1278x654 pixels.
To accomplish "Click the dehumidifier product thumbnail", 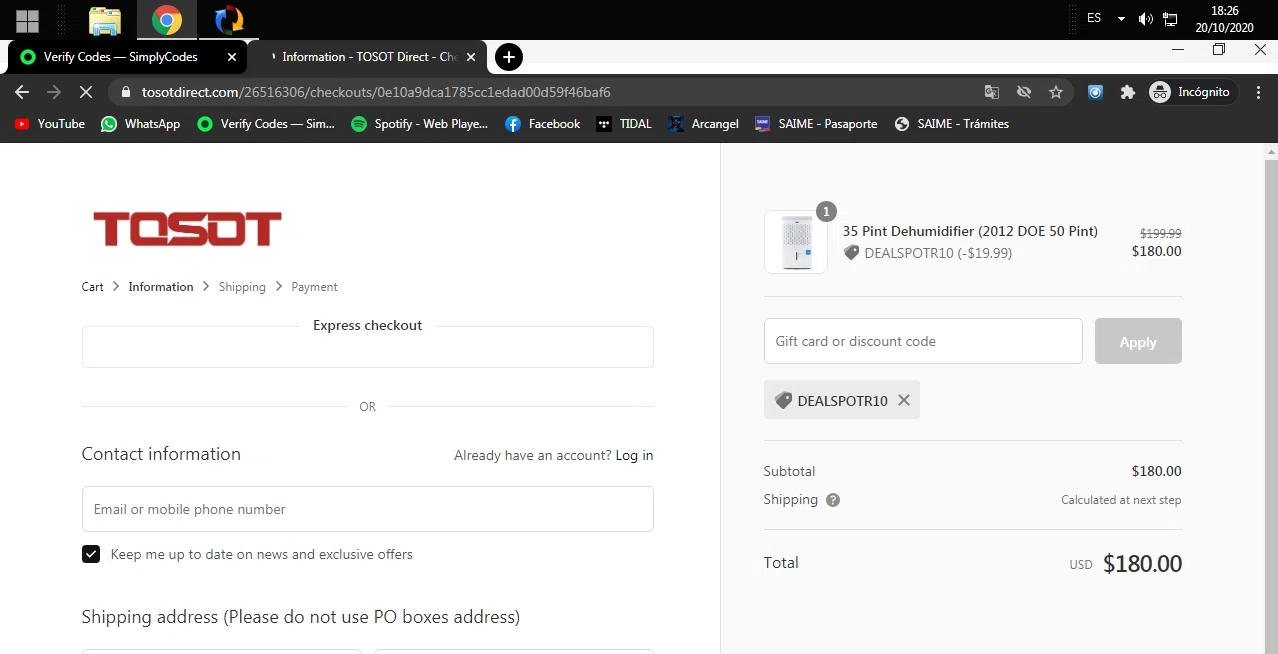I will [796, 242].
